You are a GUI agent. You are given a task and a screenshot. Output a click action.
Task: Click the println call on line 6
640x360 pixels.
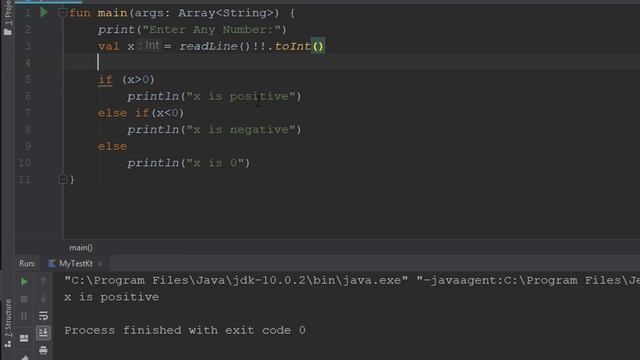coord(153,97)
